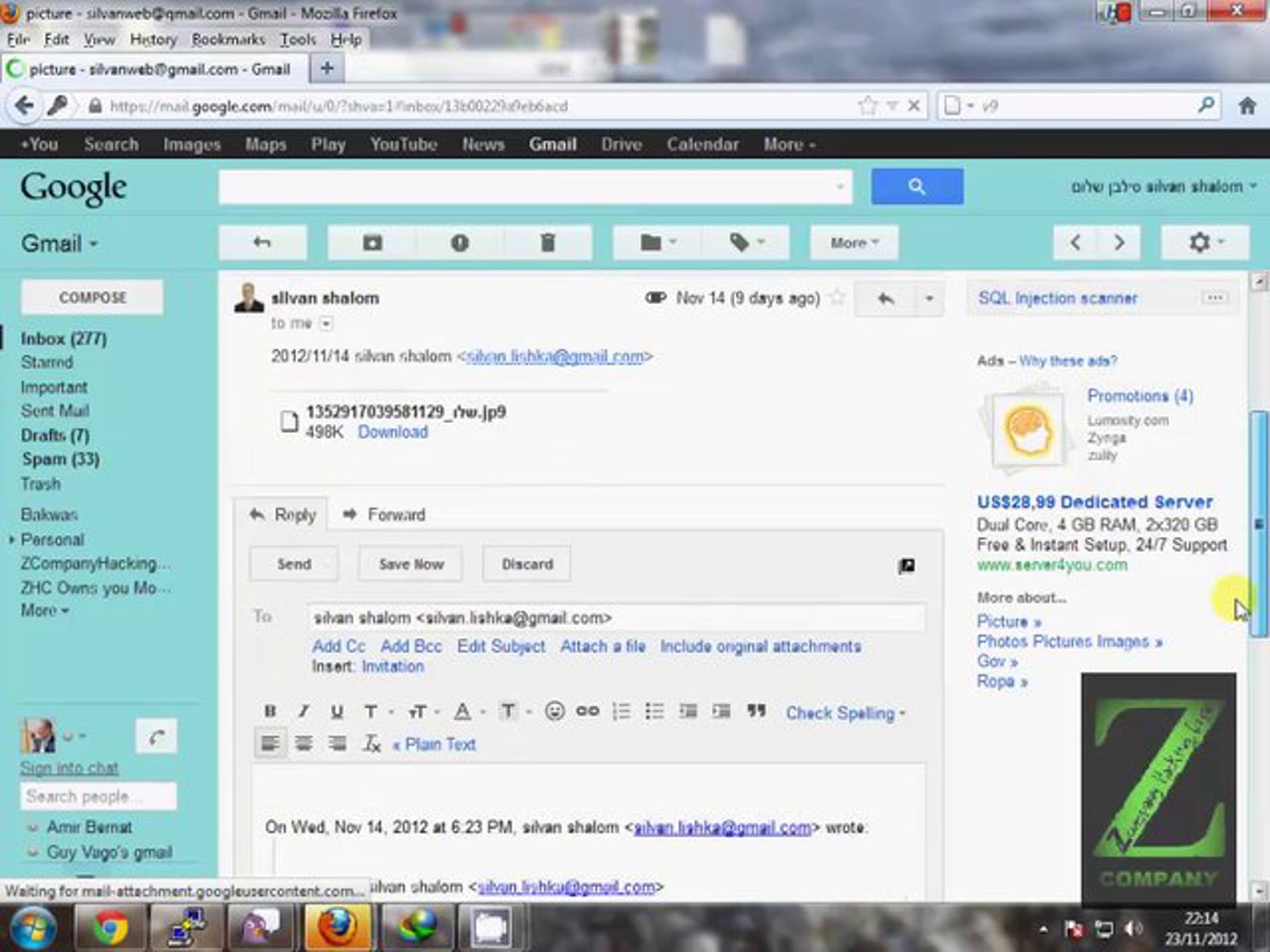Screen dimensions: 1270x952
Task: Click the Download attachment link
Action: 393,432
